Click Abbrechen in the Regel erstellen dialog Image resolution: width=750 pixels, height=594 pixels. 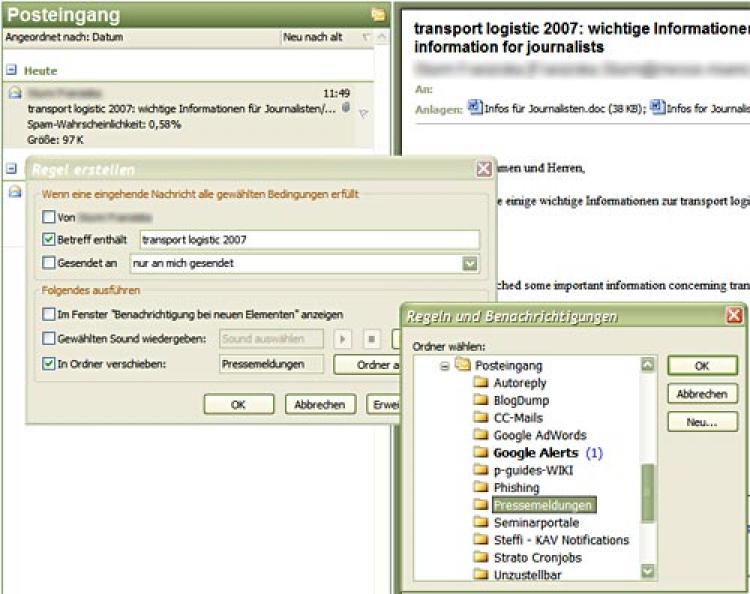pos(320,405)
